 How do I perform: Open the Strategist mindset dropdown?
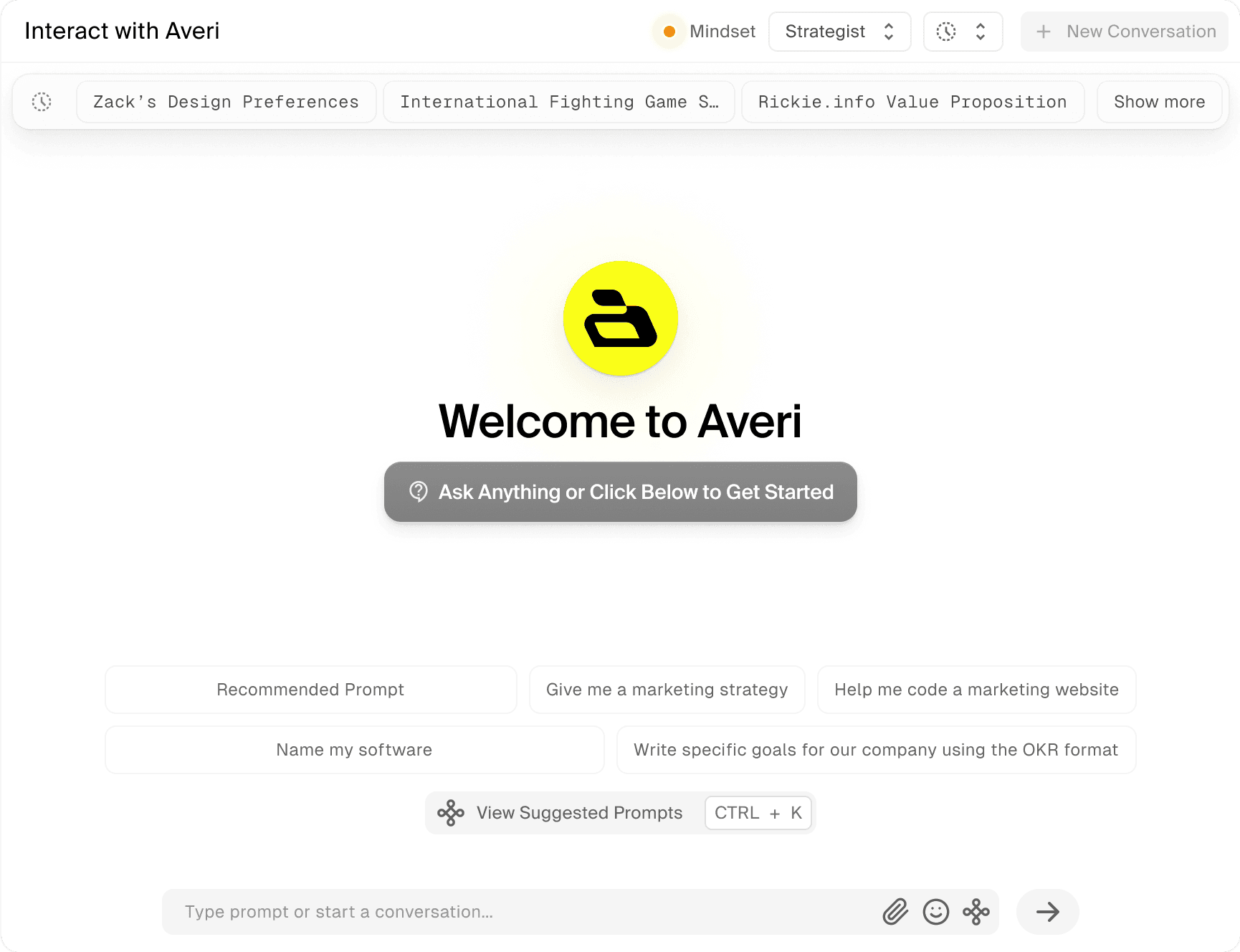839,32
